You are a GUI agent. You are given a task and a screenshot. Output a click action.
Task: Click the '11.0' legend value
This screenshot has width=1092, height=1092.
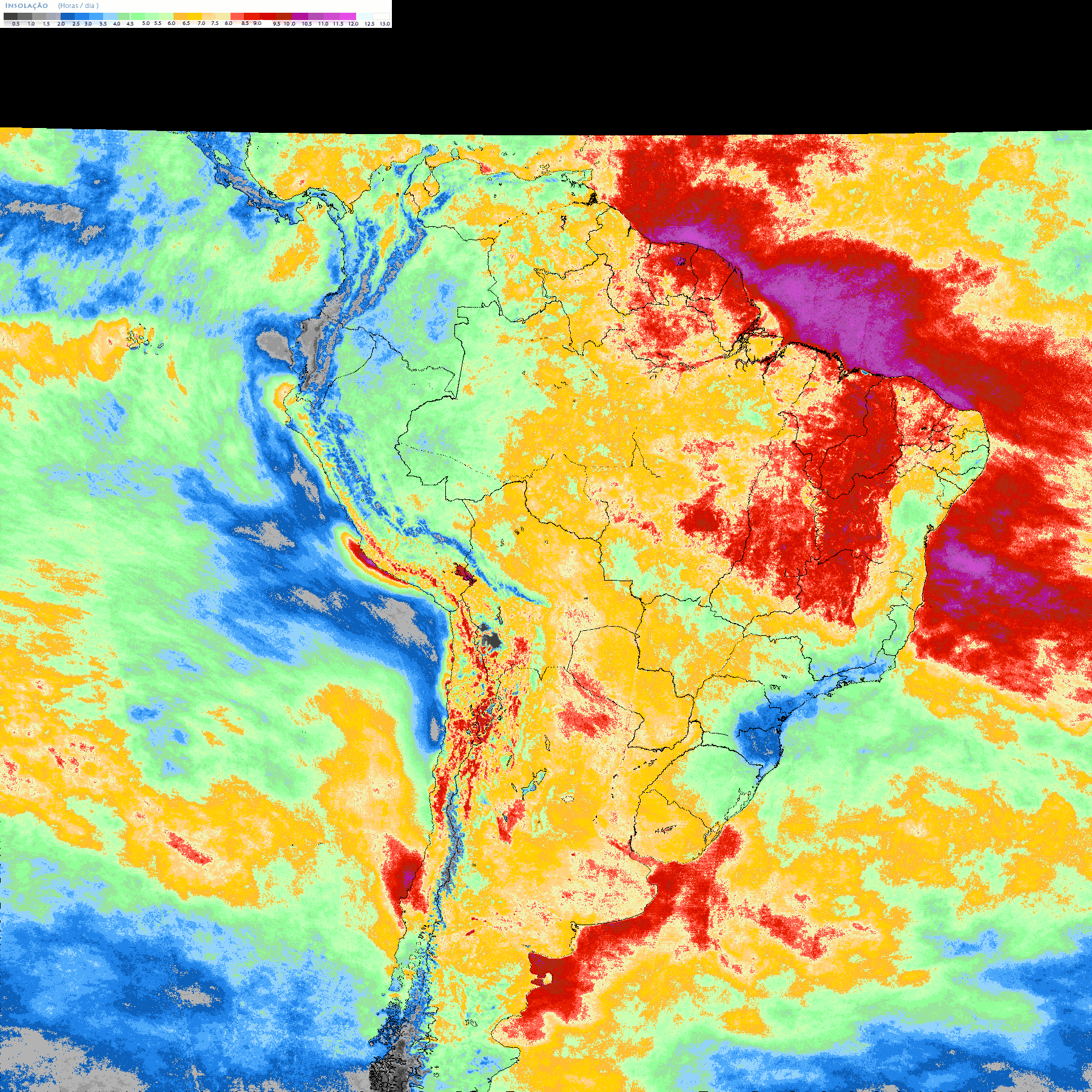click(x=323, y=24)
